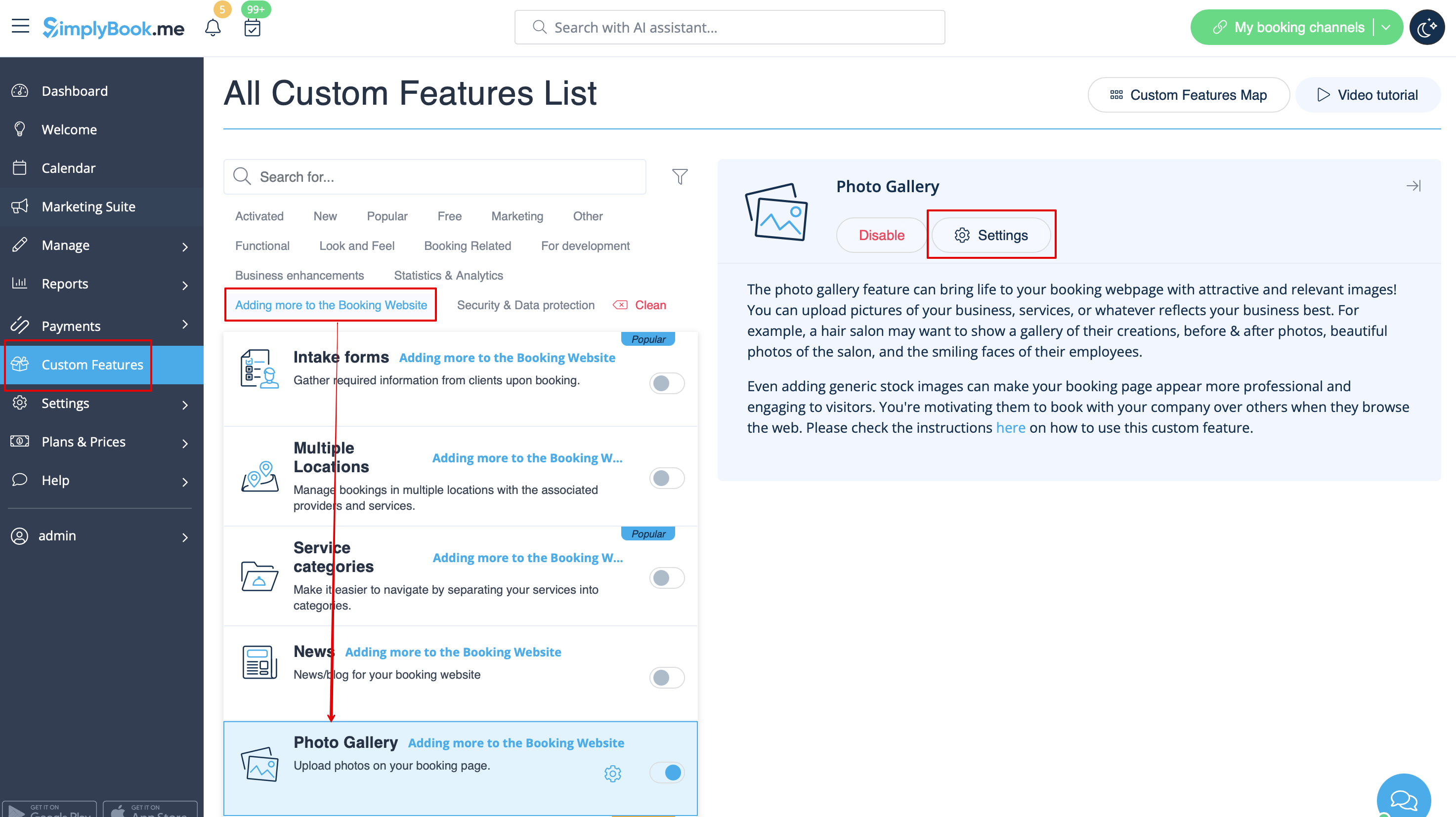Filter by the New tab
The width and height of the screenshot is (1456, 817).
[325, 216]
